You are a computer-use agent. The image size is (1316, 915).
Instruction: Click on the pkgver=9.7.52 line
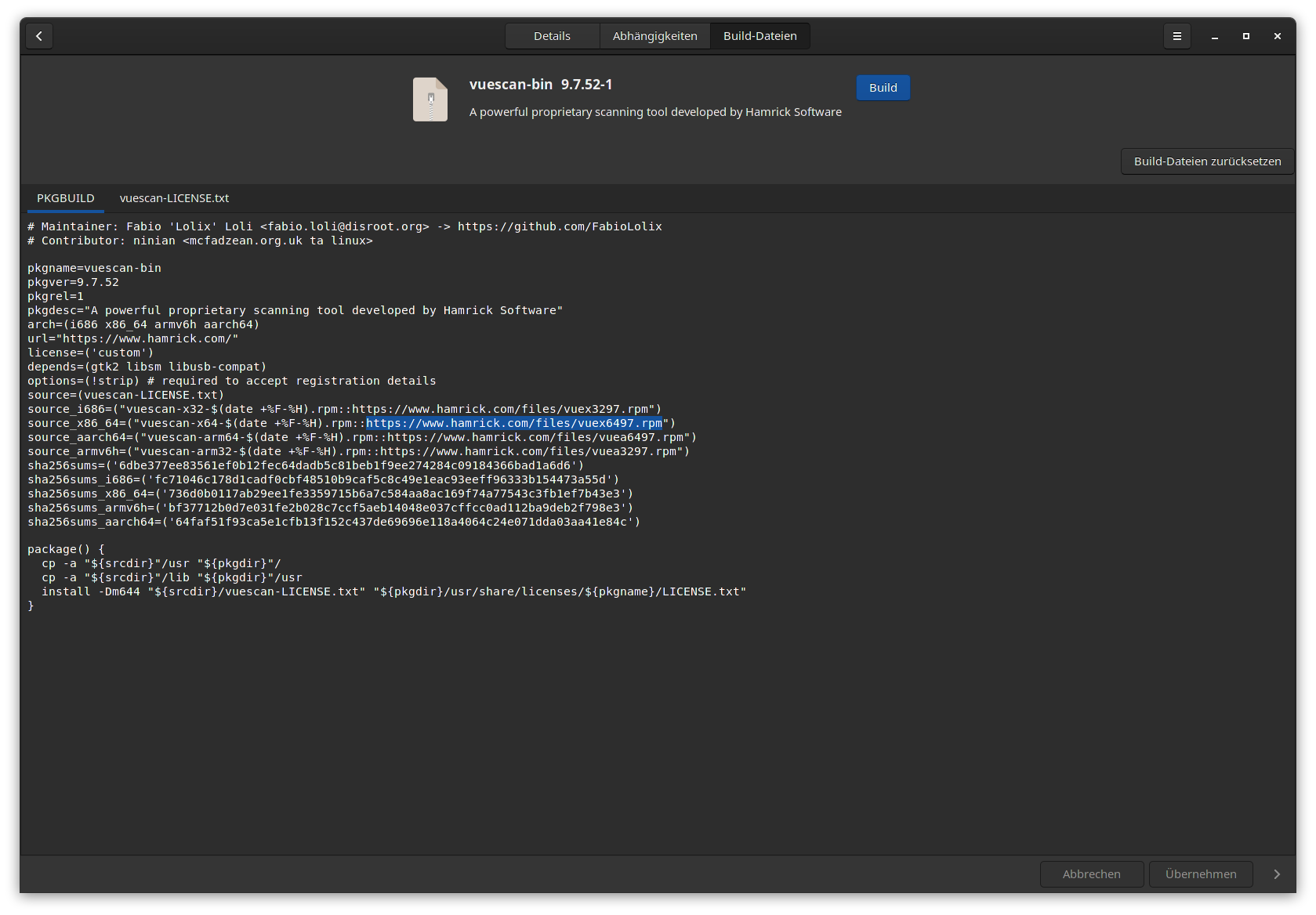click(73, 282)
